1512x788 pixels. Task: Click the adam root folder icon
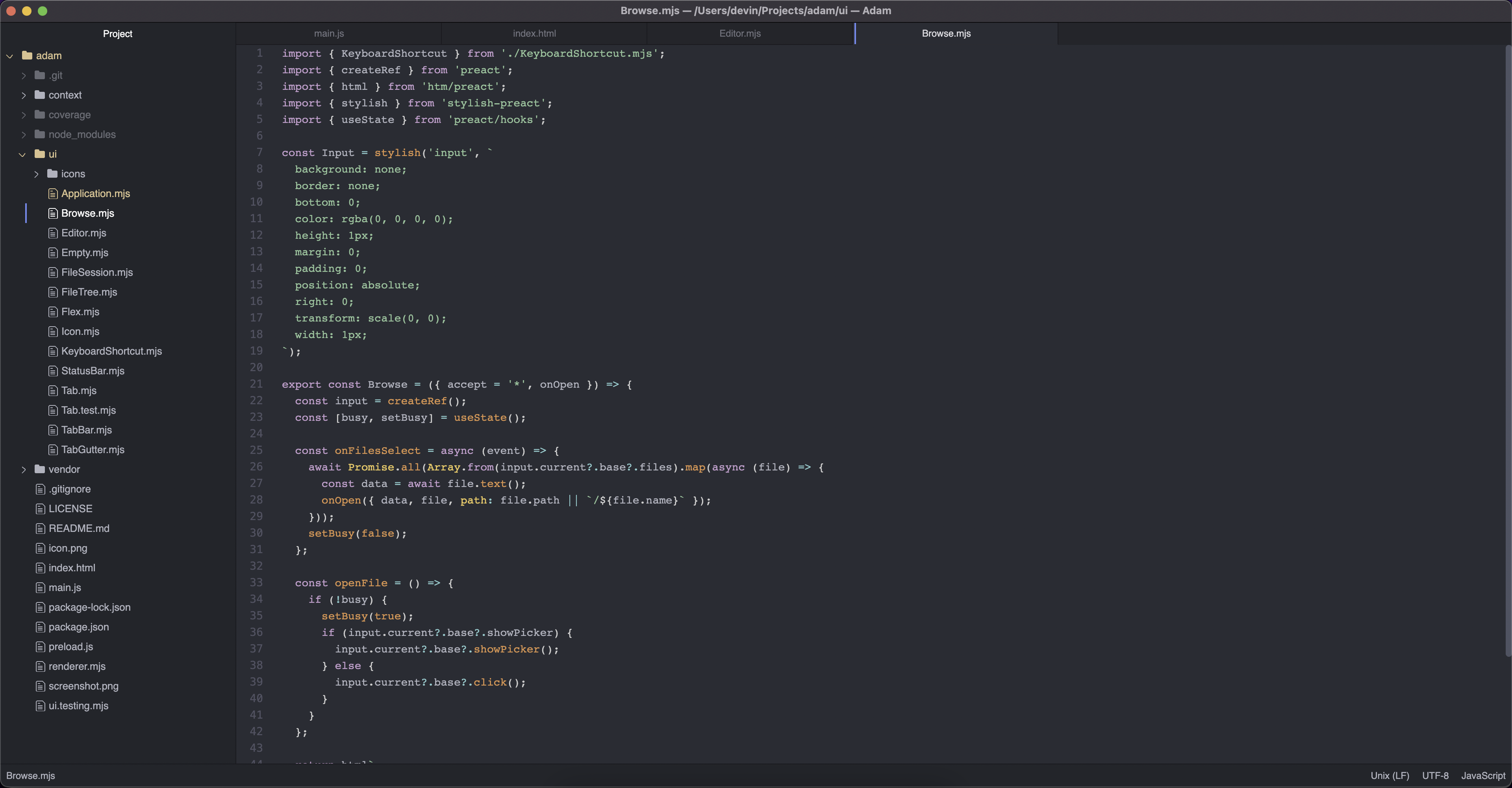click(27, 55)
